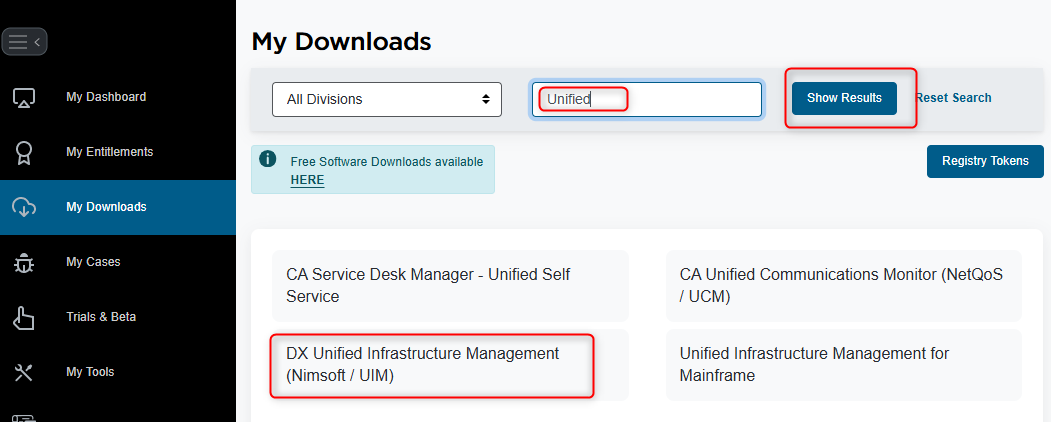Open CA Unified Communications Monitor (NetQoS / UCM)
1051x422 pixels.
843,286
